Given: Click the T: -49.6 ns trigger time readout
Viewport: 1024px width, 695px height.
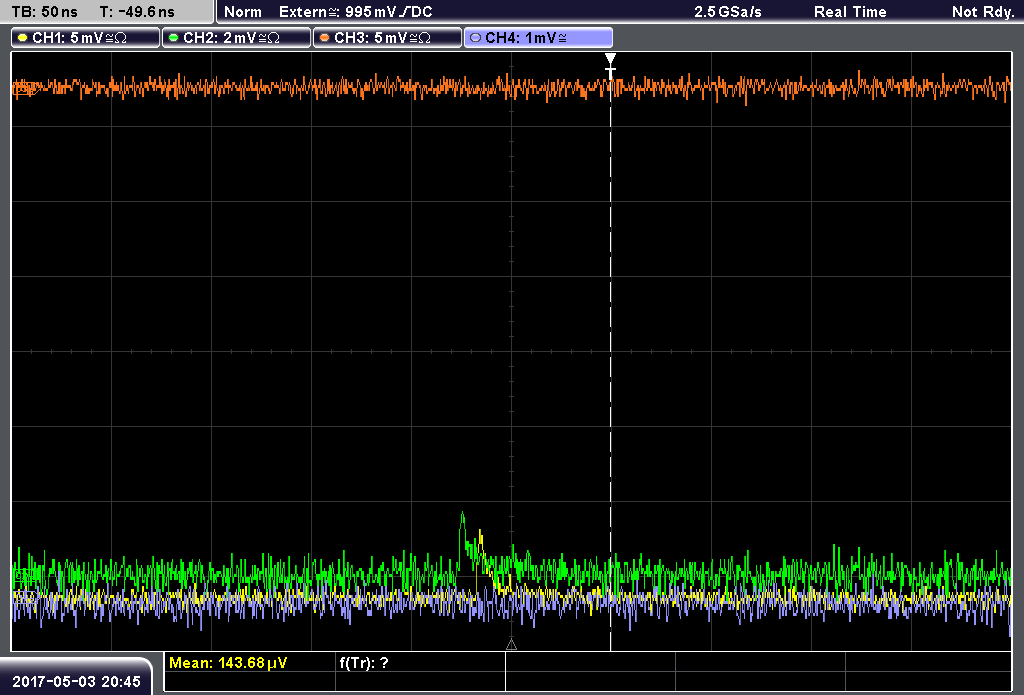Looking at the screenshot, I should pos(137,12).
